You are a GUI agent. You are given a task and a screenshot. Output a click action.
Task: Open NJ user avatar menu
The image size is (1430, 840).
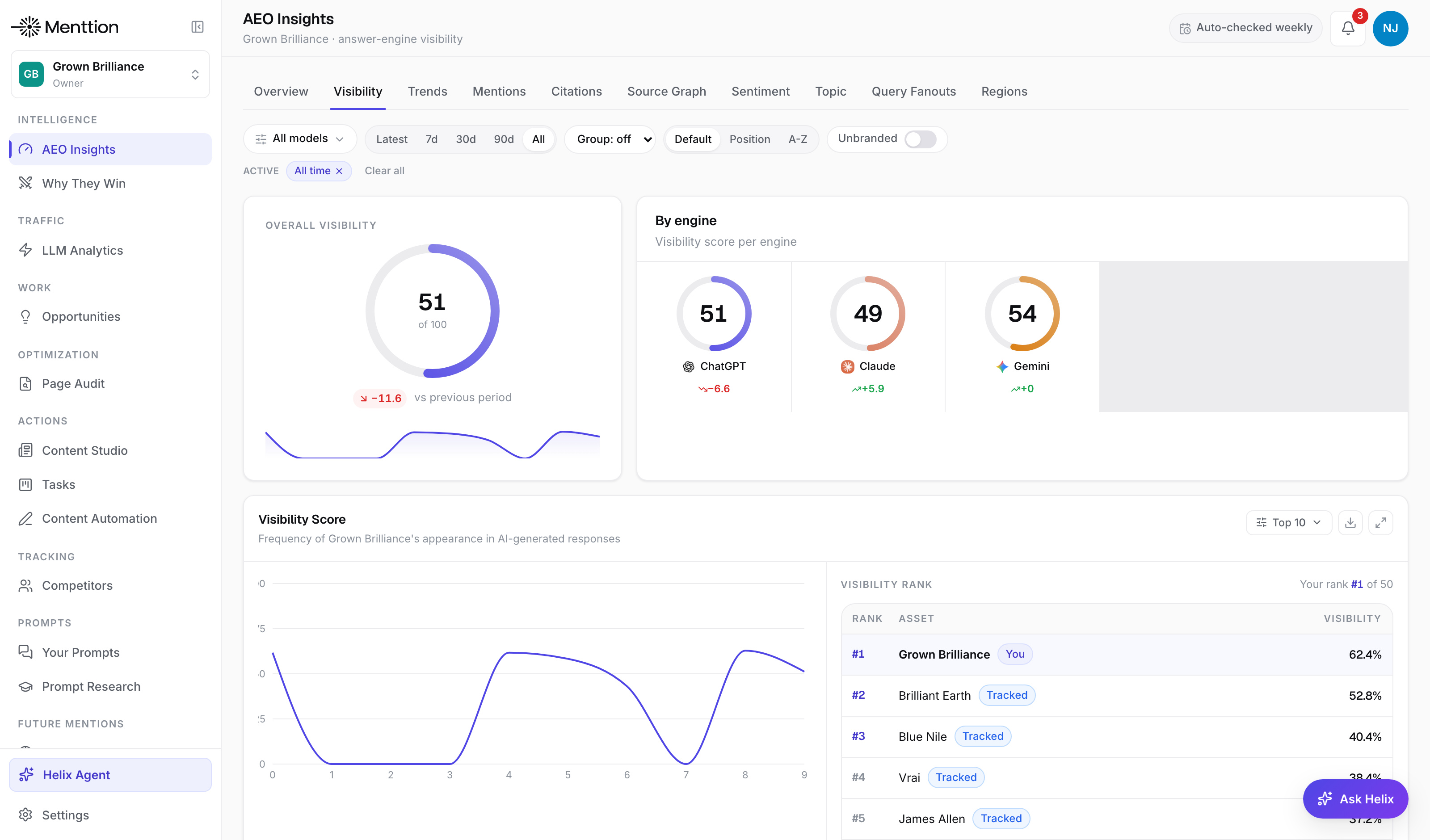[1390, 28]
